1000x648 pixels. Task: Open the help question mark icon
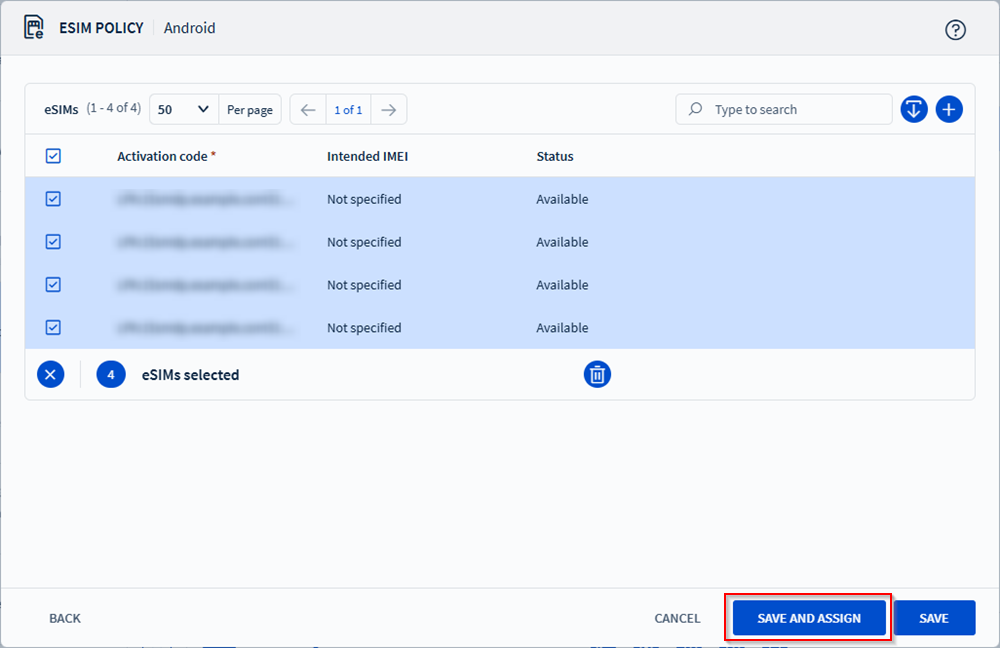point(955,29)
